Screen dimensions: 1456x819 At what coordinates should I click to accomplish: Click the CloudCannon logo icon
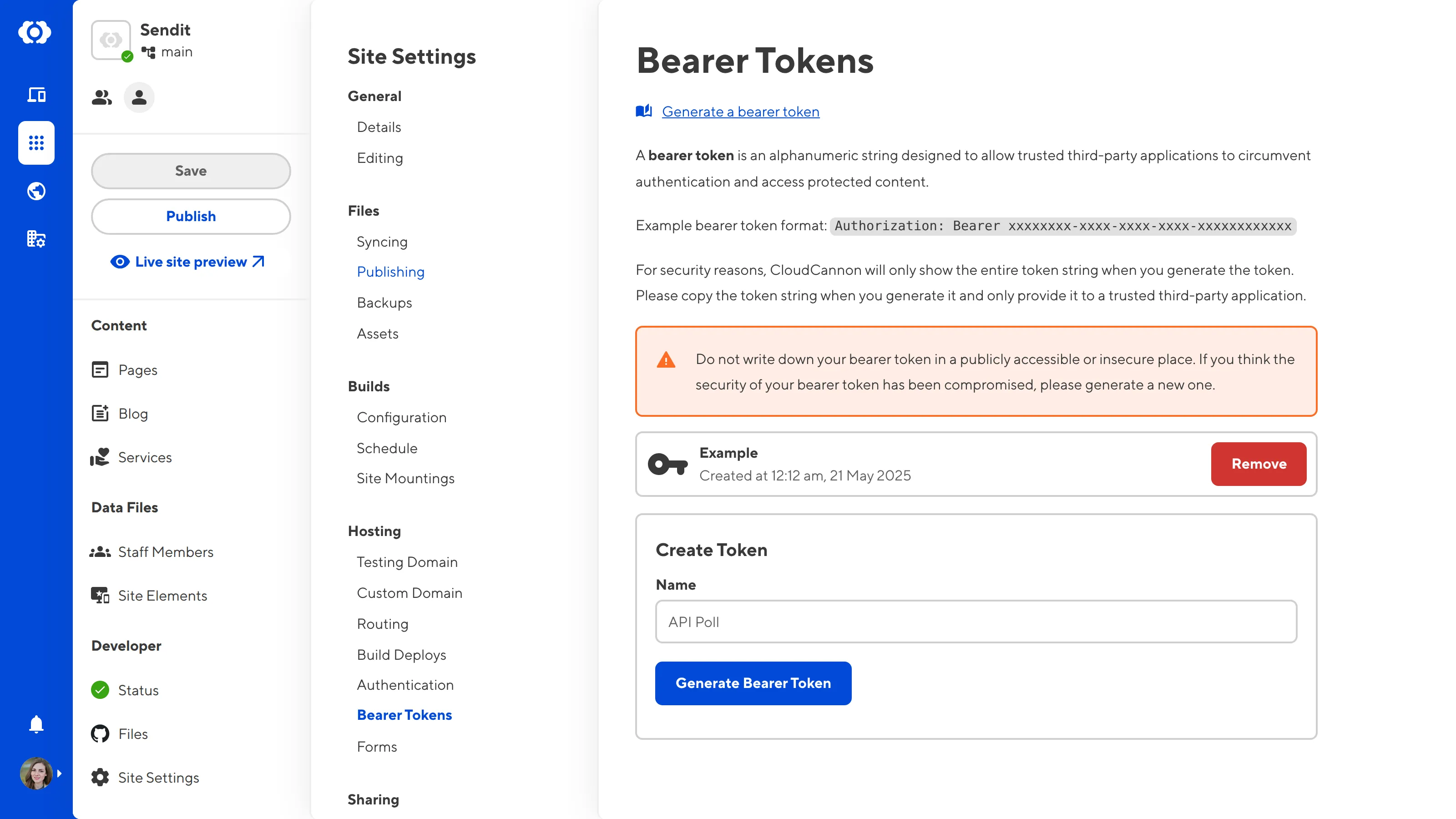(35, 32)
